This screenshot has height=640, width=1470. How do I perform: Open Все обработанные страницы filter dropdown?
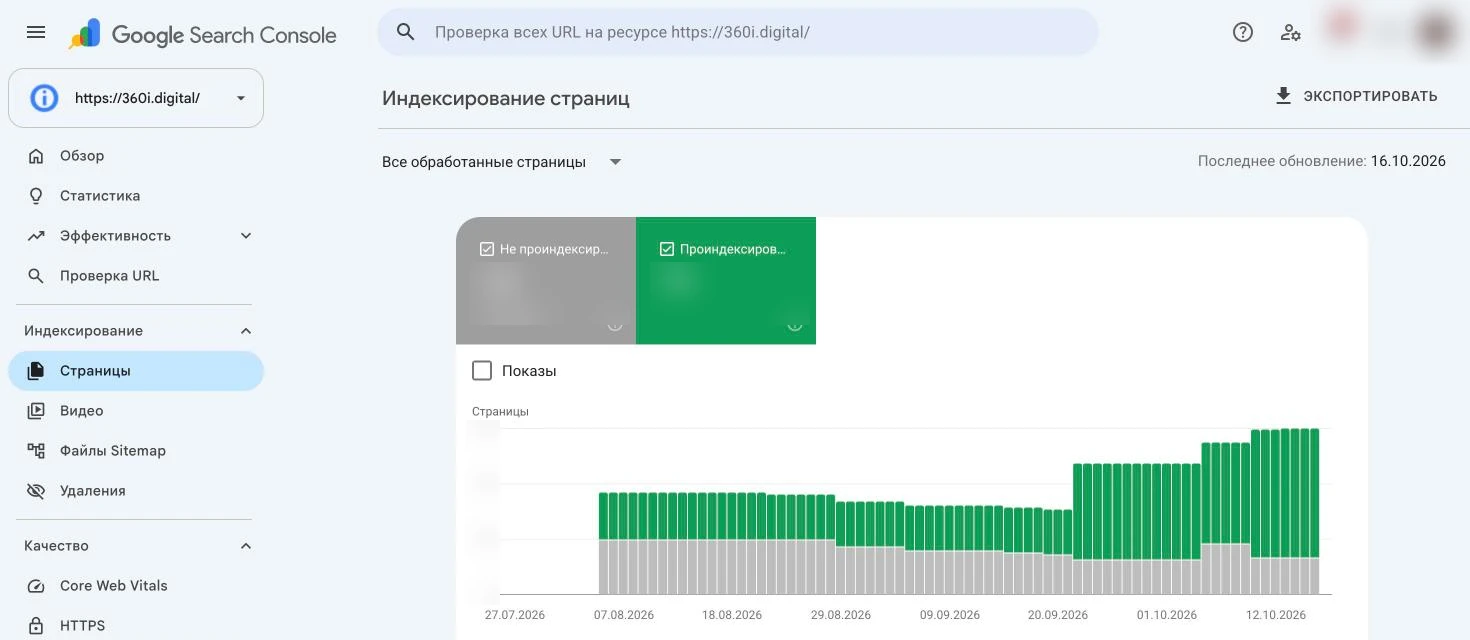pos(503,162)
